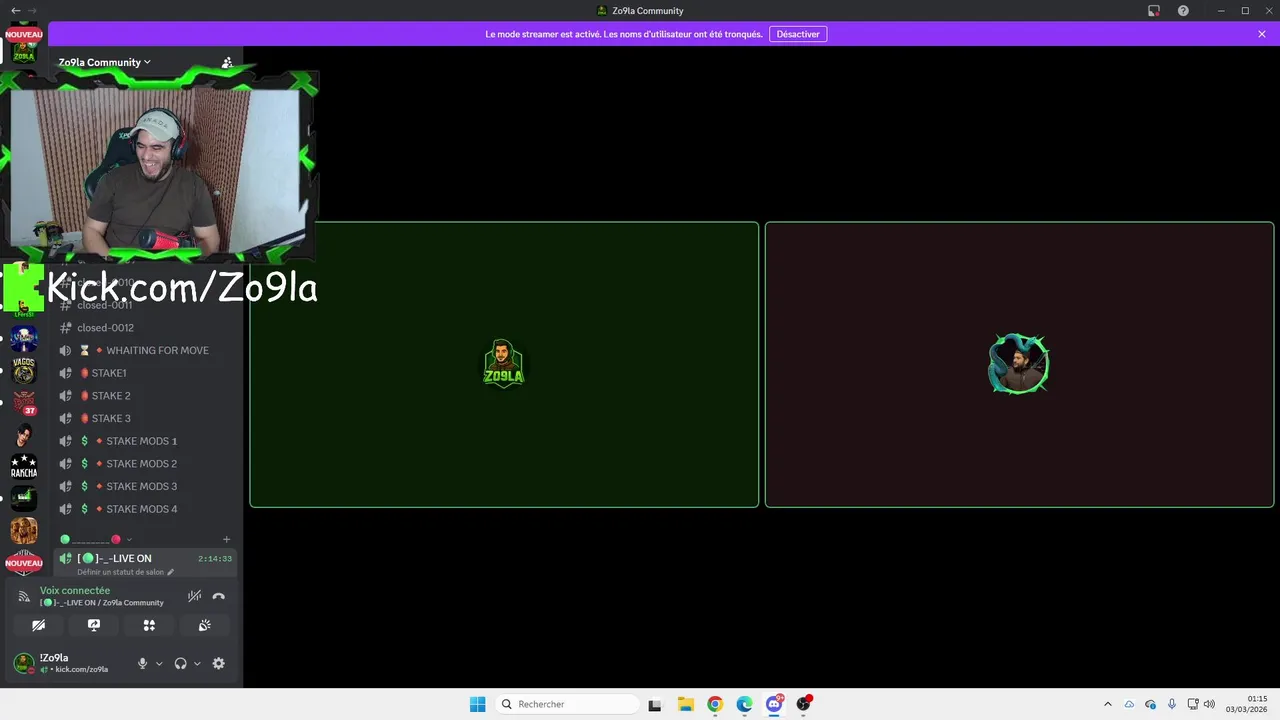
Task: Click the Discord taskbar icon
Action: click(x=774, y=704)
